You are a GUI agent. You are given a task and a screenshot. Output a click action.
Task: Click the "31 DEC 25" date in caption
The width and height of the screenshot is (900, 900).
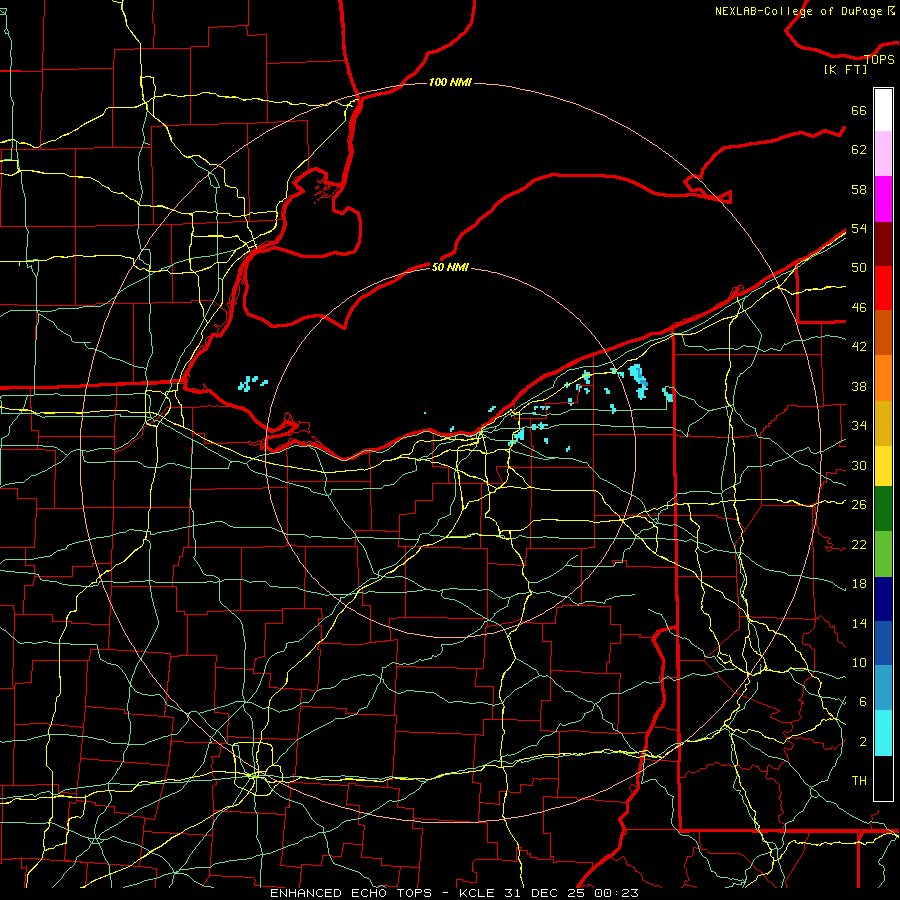[x=544, y=893]
